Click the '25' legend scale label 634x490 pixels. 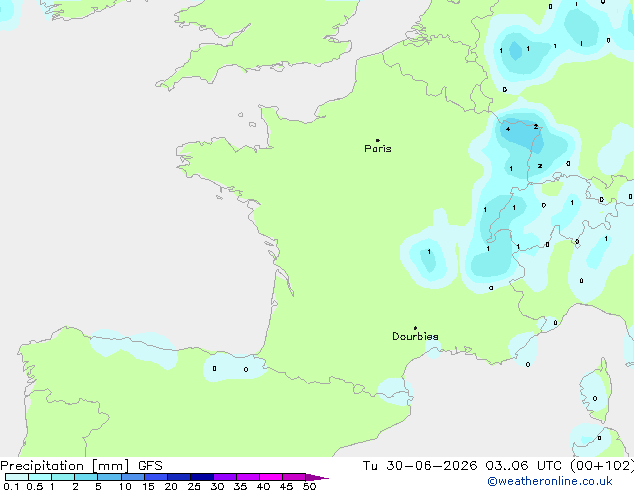click(194, 486)
